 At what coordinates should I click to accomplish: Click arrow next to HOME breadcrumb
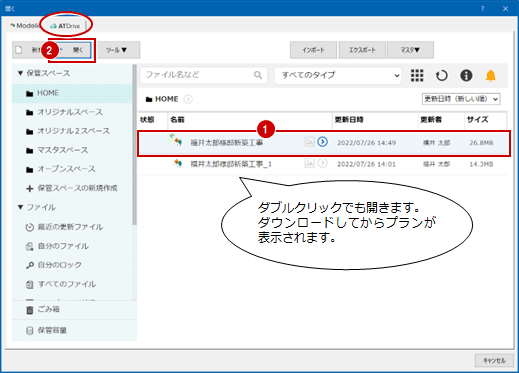coord(188,99)
